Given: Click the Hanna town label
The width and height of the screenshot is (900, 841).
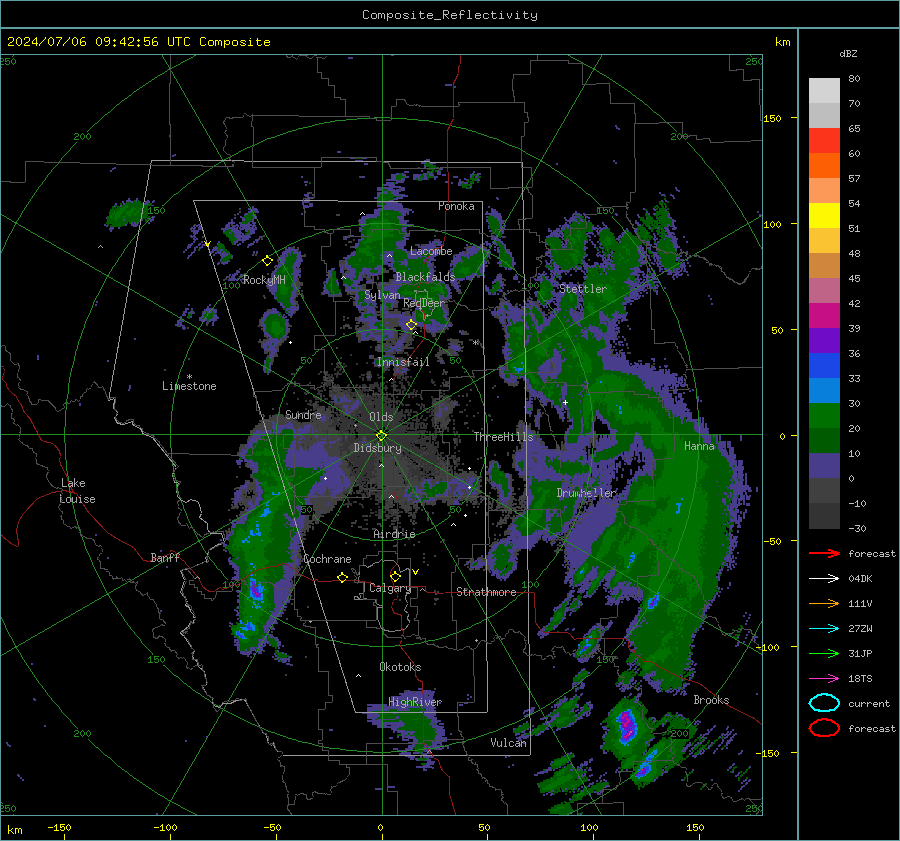Looking at the screenshot, I should [699, 446].
